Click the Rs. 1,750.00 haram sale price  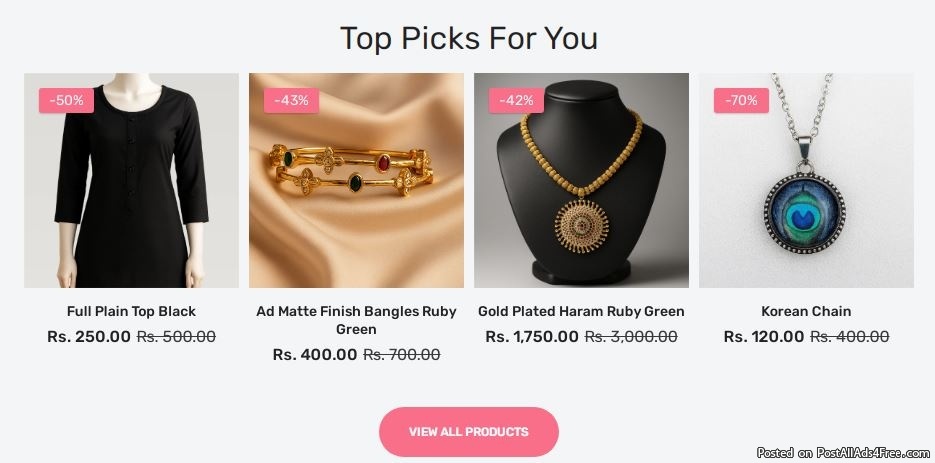pos(532,337)
